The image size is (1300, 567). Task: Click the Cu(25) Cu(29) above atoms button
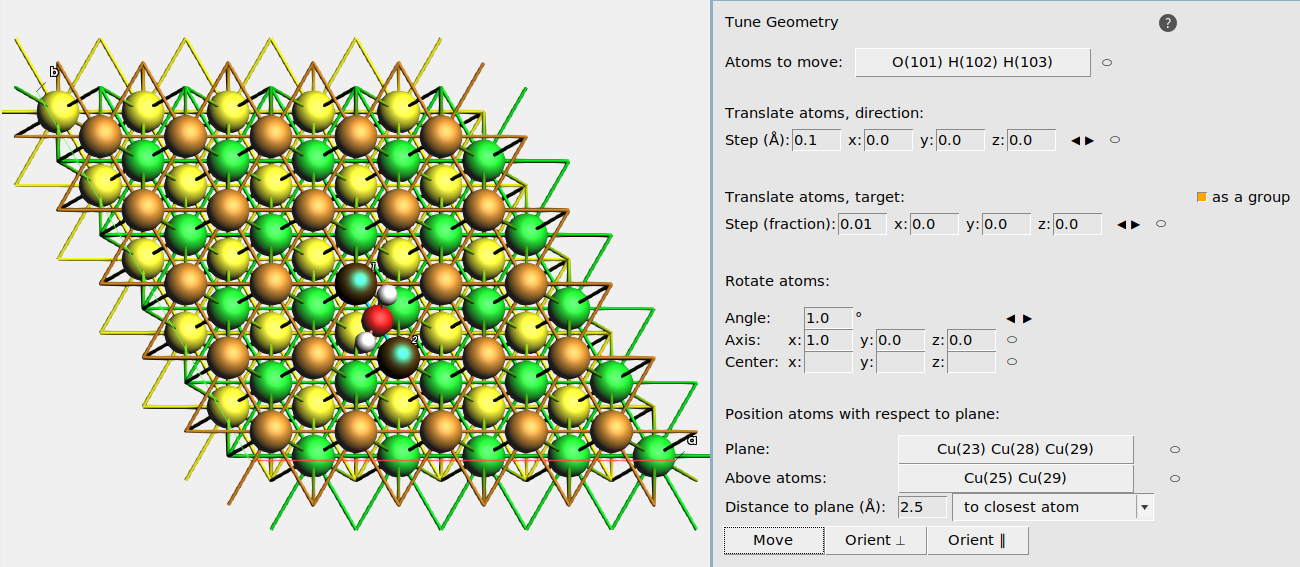(1015, 478)
